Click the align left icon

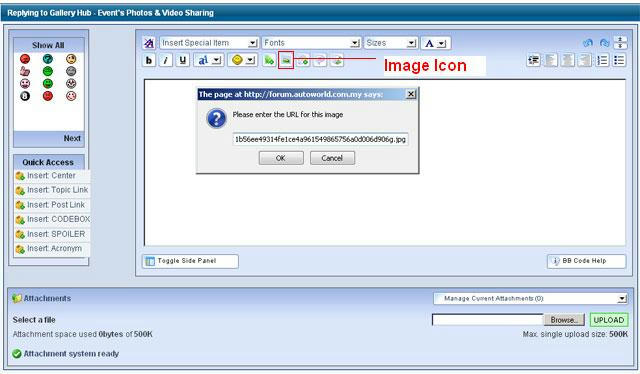(x=551, y=60)
